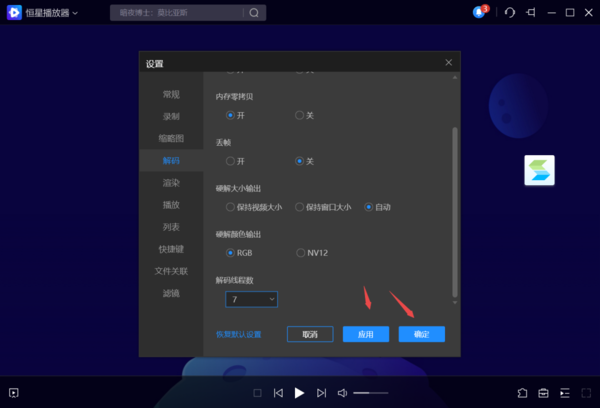
Task: Click the play button in playback bar
Action: (x=299, y=393)
